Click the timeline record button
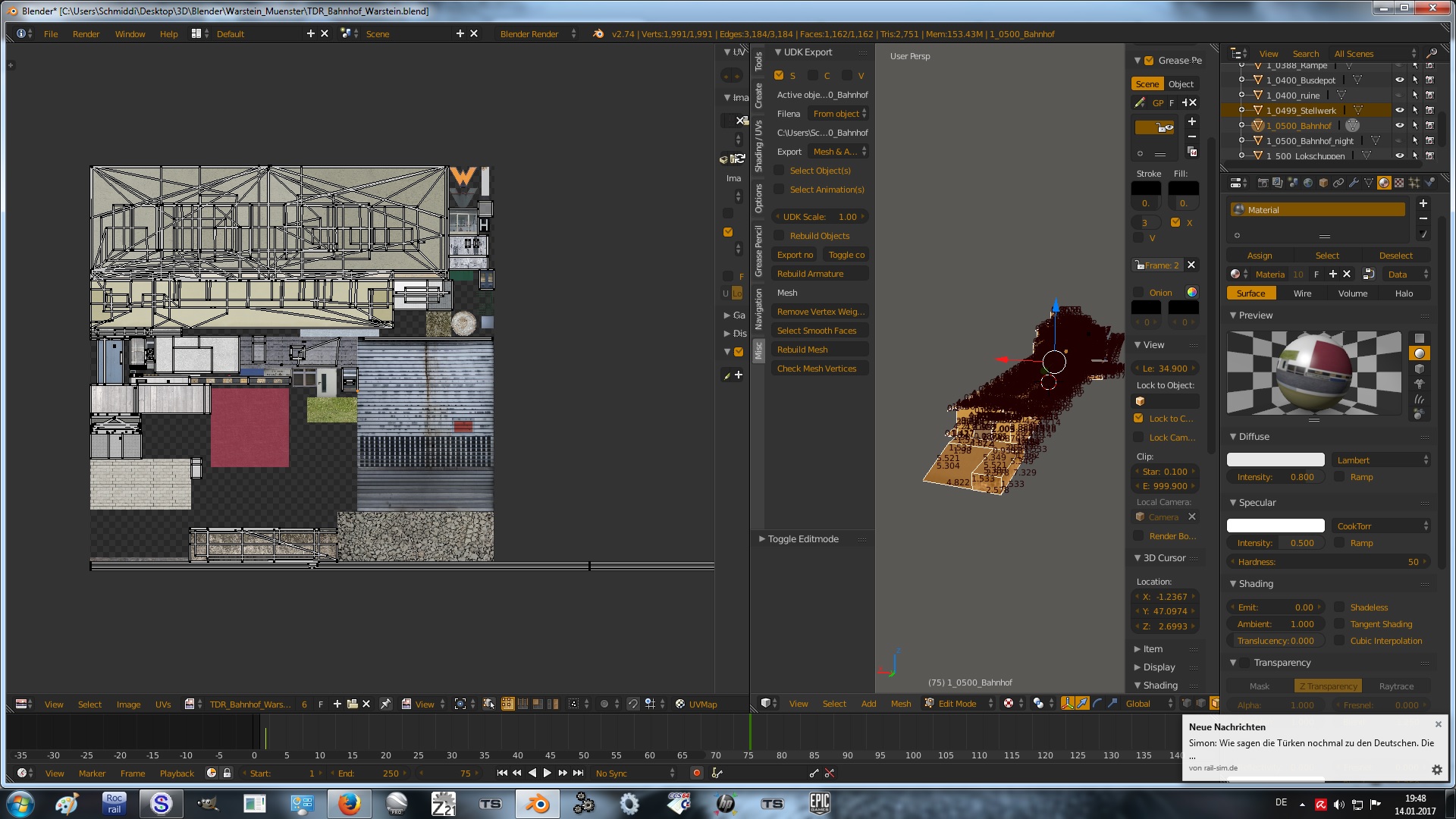Screen dimensions: 1456x819 pos(696,773)
